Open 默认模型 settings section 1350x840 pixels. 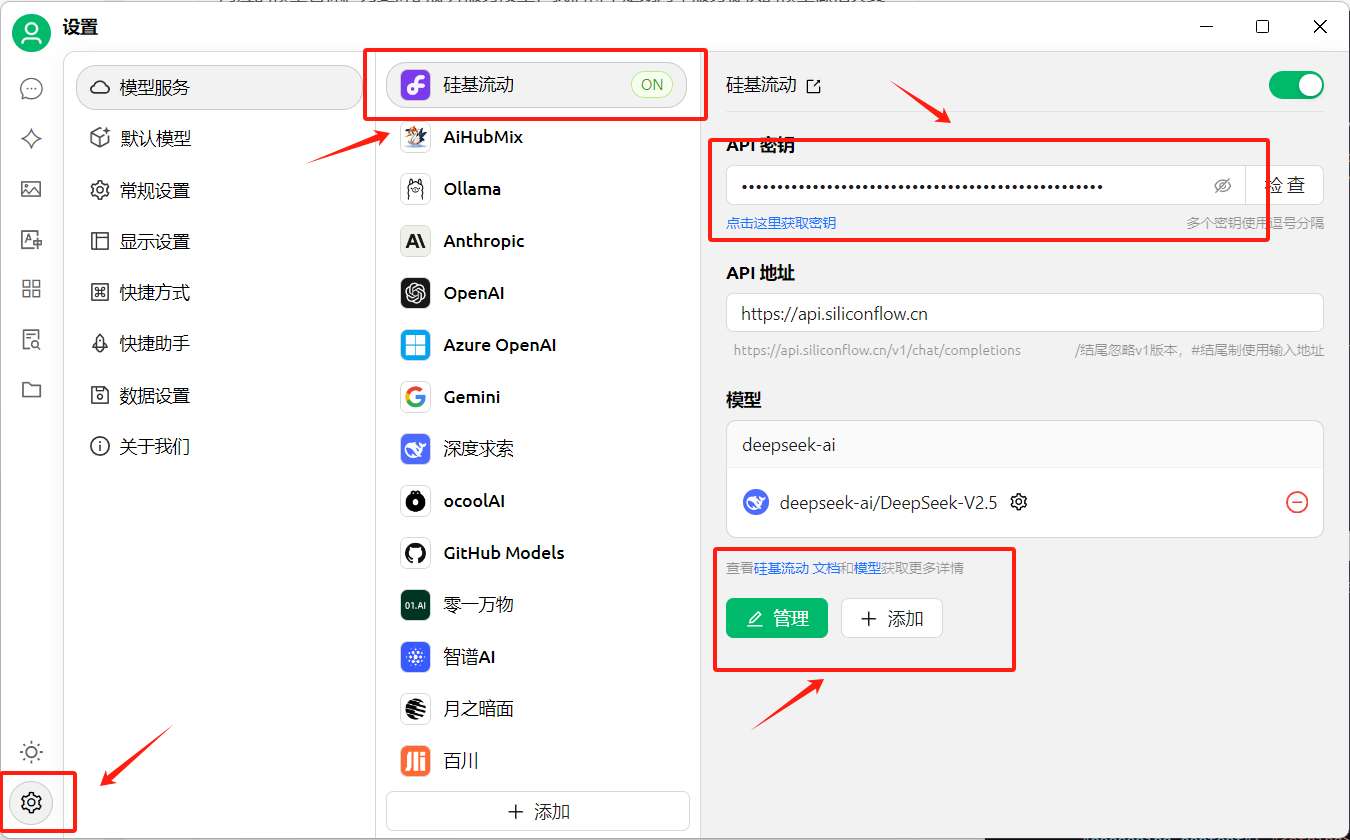[219, 139]
